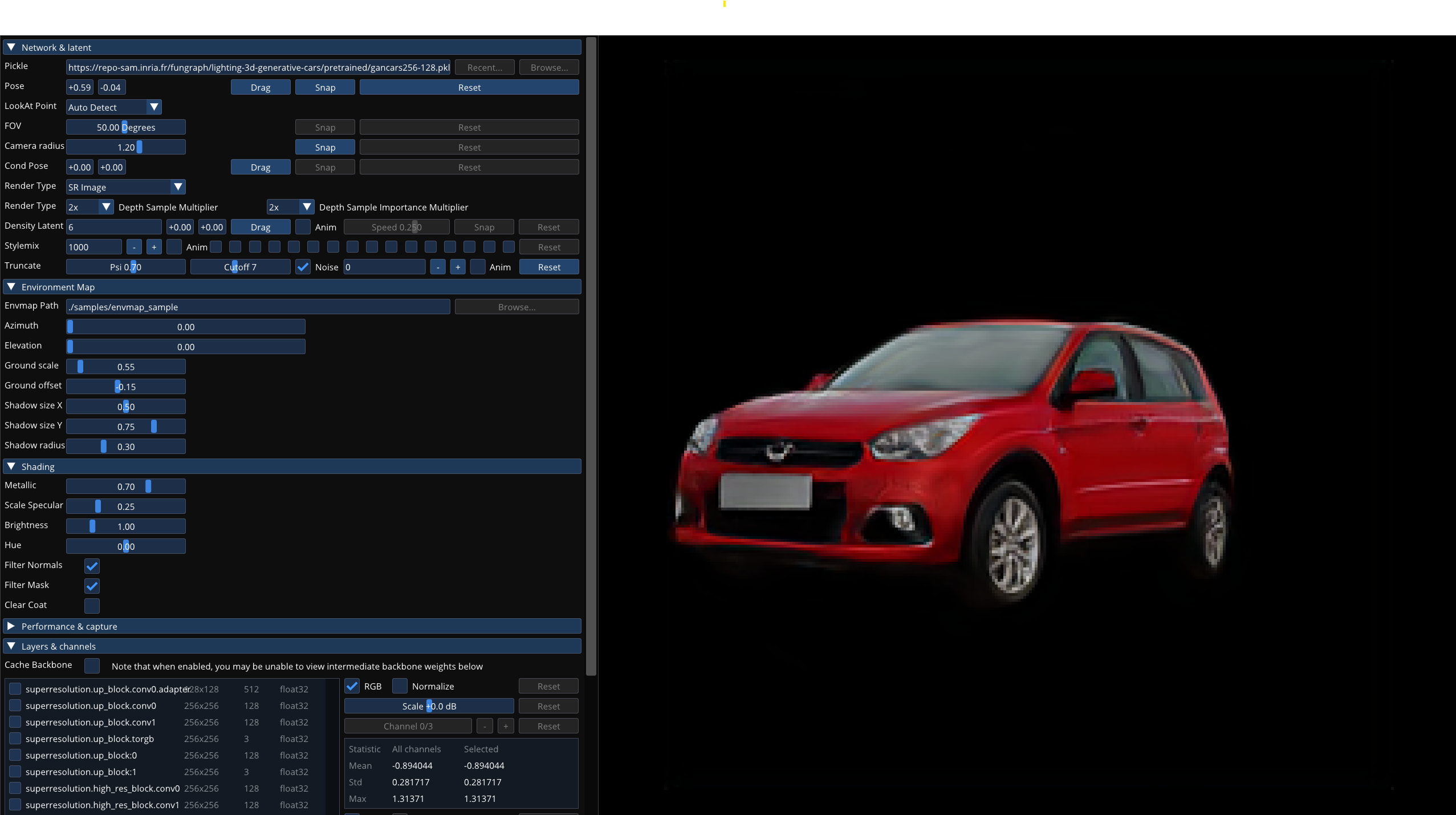
Task: Enable the Clear Coat checkbox
Action: click(92, 606)
